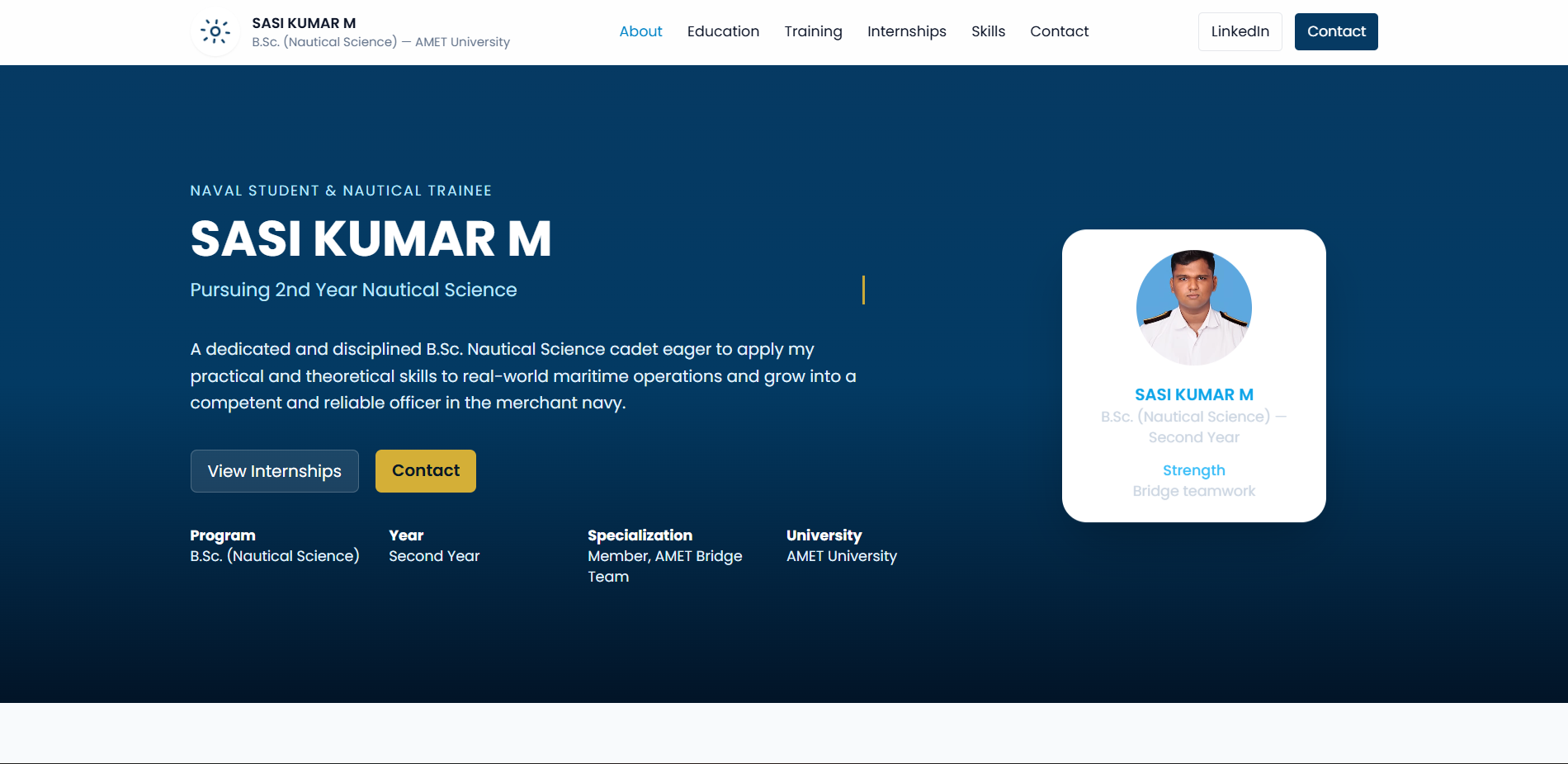The width and height of the screenshot is (1568, 764).
Task: Click the helm logo icon in header
Action: click(215, 32)
